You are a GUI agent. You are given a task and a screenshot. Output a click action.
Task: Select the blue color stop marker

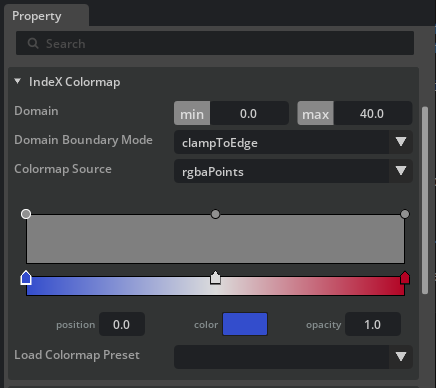click(x=26, y=278)
